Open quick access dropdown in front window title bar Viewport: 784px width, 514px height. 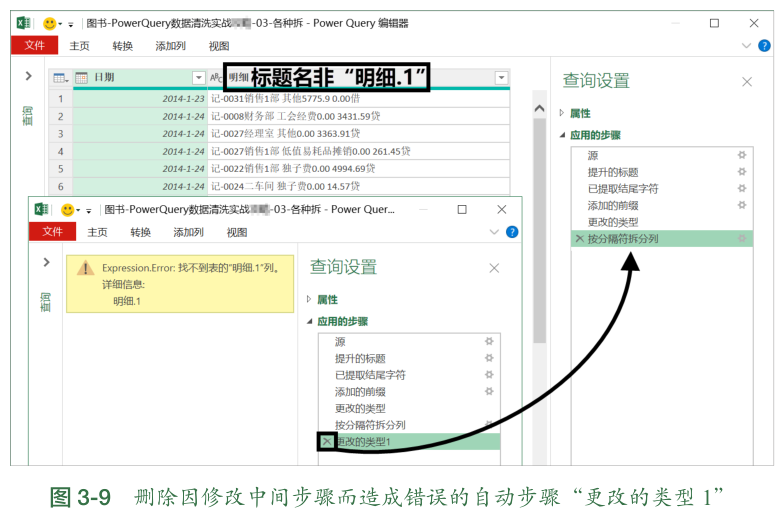click(x=88, y=210)
